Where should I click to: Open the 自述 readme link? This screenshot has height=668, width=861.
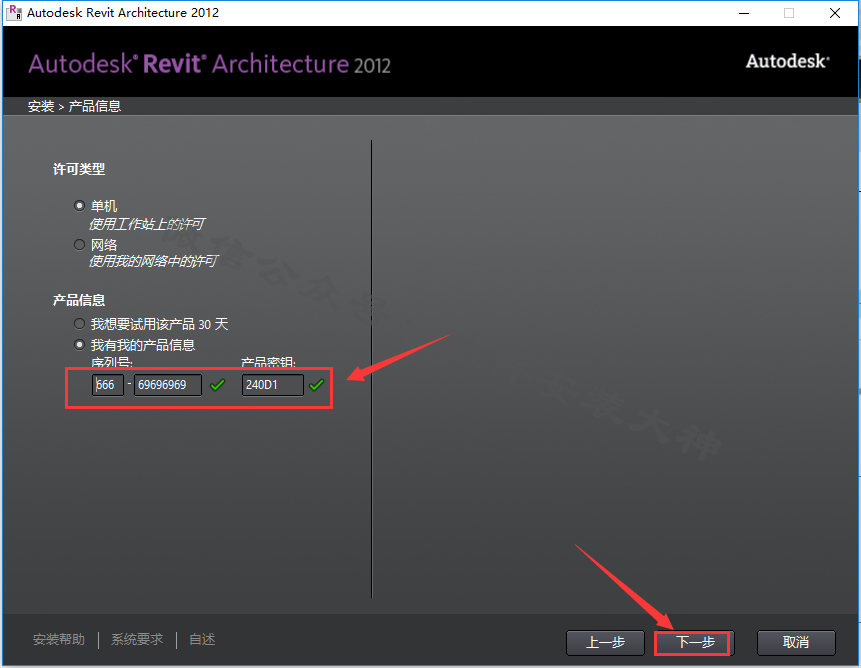pyautogui.click(x=202, y=639)
